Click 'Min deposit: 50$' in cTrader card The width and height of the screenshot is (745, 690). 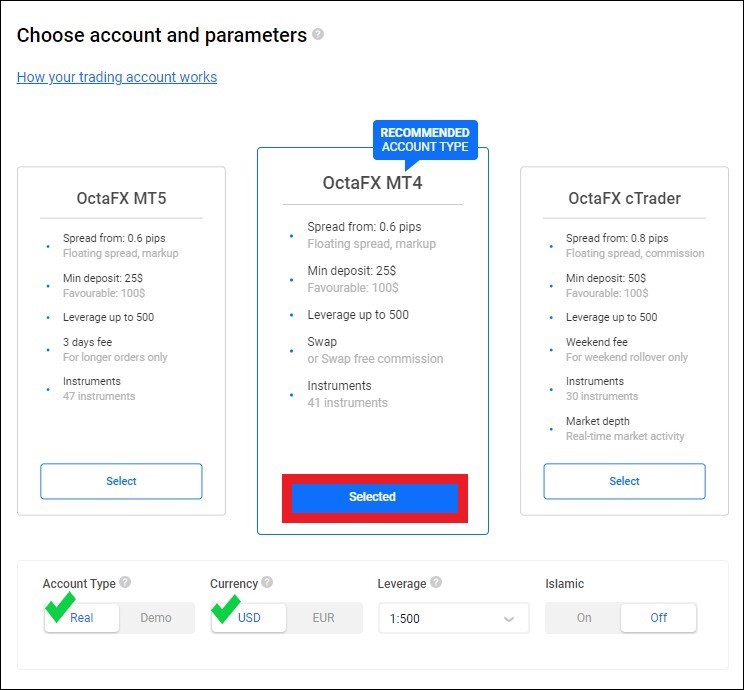pos(606,278)
